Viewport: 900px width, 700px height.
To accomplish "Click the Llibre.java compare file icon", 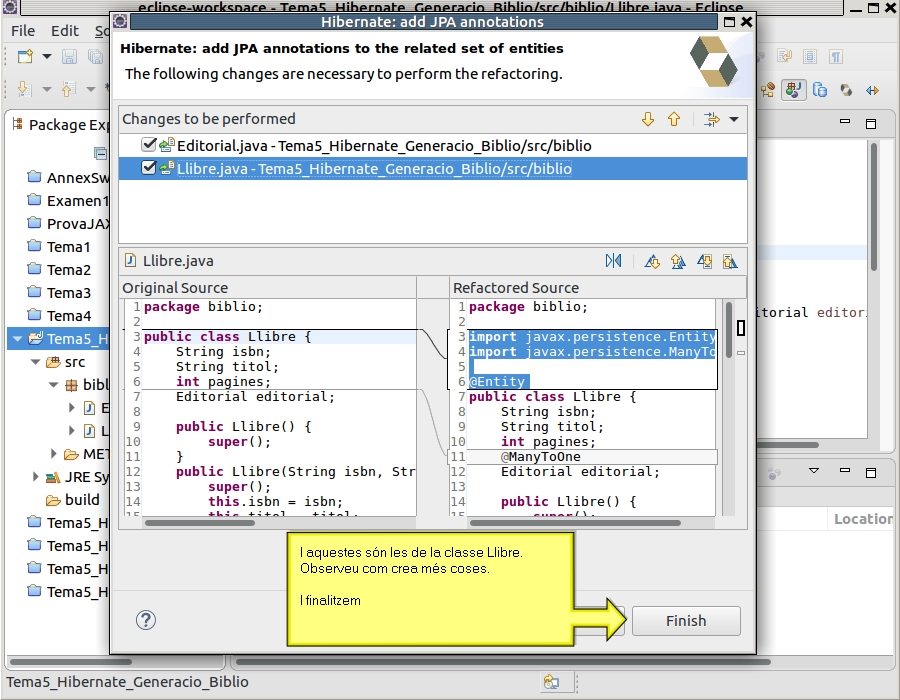I will point(130,260).
